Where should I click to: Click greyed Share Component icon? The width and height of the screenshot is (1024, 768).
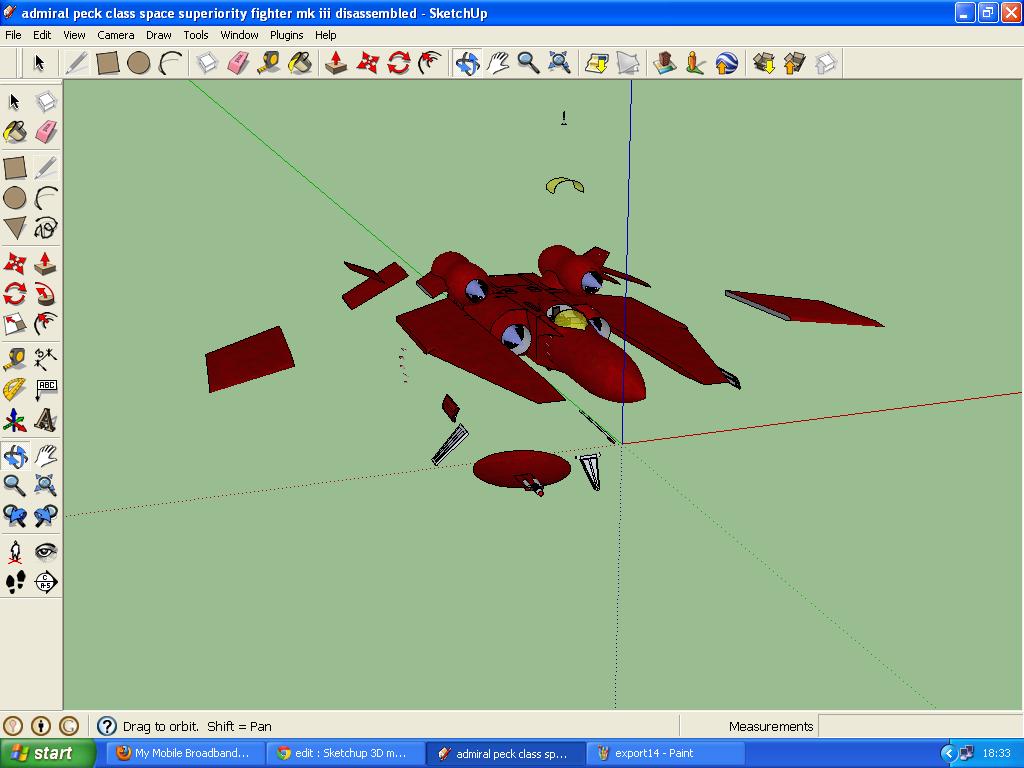click(826, 63)
